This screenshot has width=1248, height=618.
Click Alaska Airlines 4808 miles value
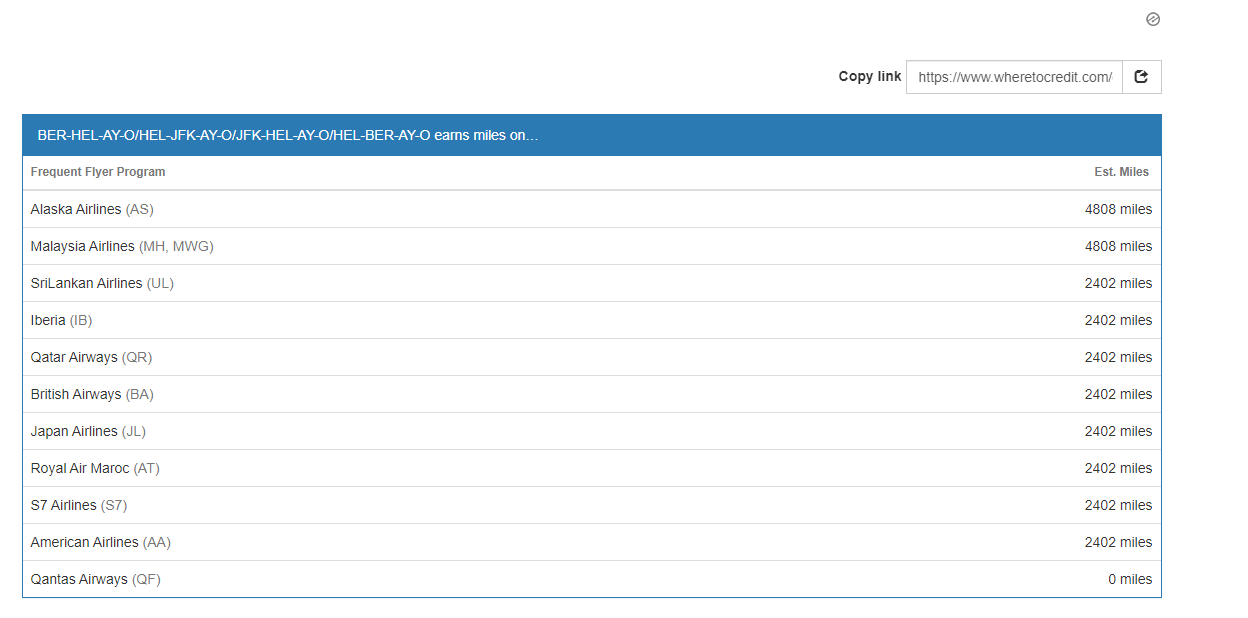coord(1118,209)
